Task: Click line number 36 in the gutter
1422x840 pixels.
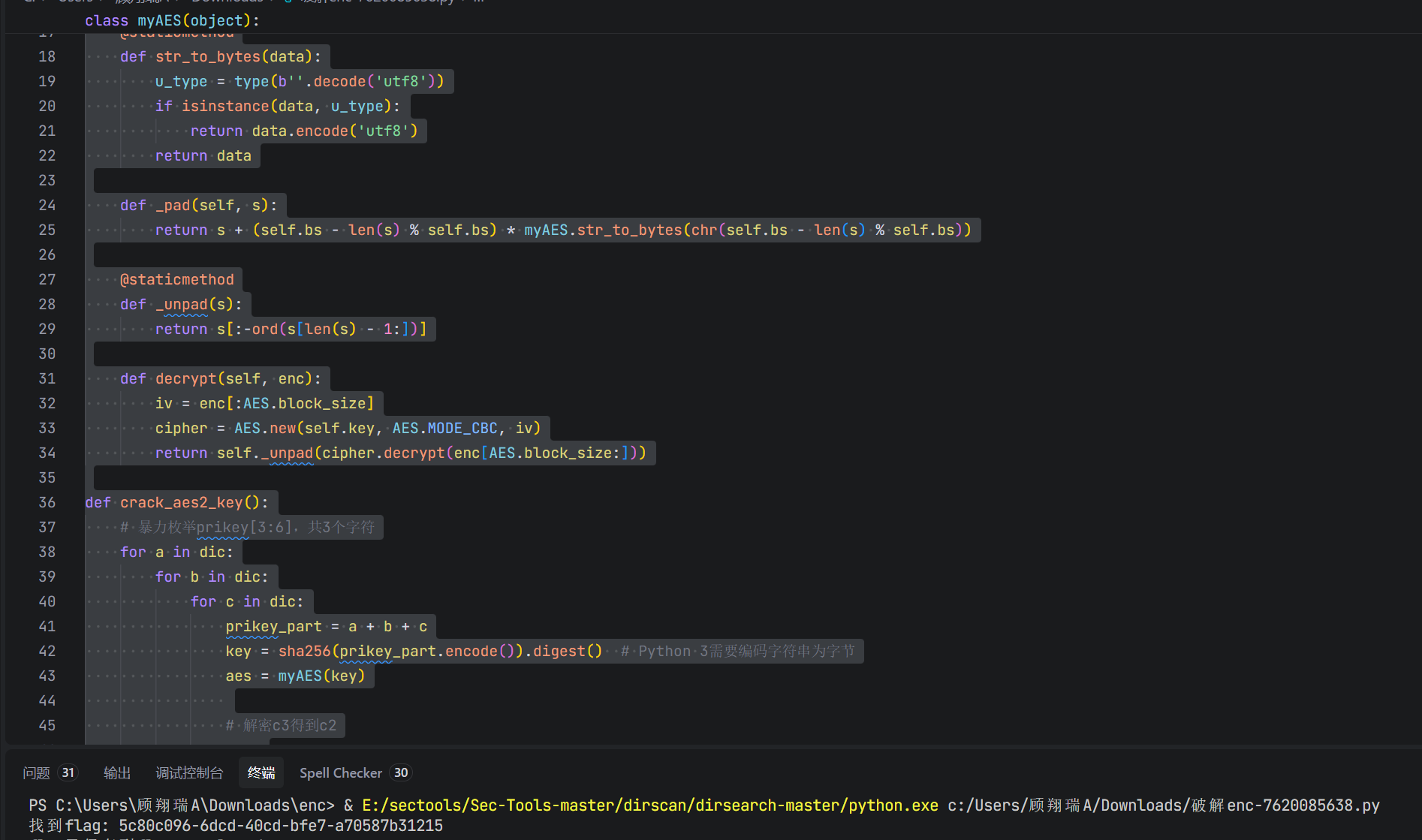Action: coord(47,502)
